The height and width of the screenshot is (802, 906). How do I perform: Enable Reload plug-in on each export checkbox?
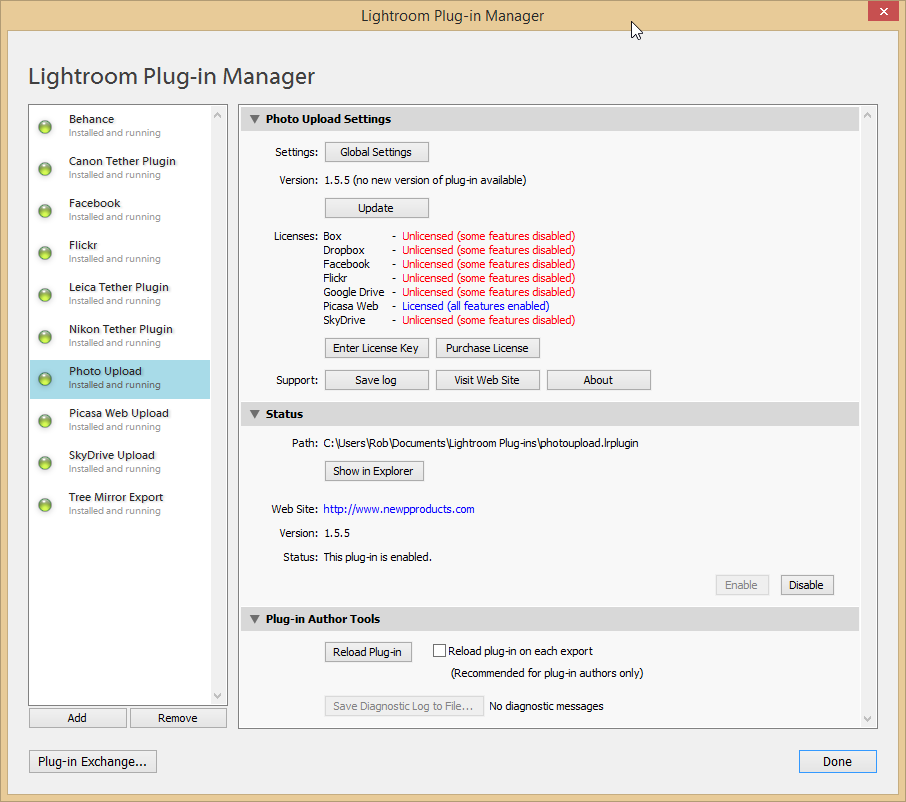pos(439,651)
